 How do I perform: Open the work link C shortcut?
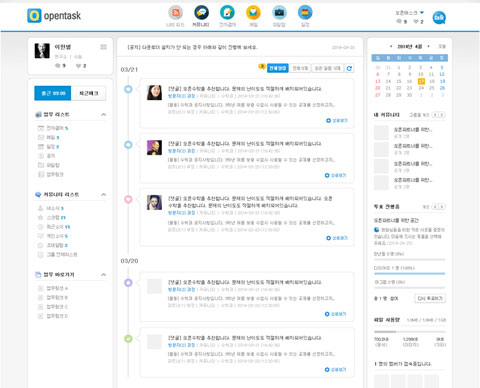pyautogui.click(x=53, y=307)
